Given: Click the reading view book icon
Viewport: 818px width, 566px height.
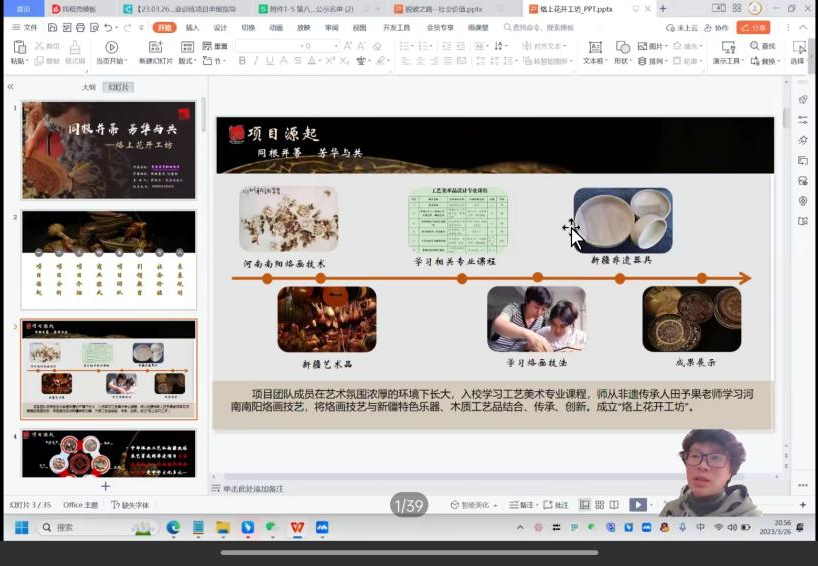Looking at the screenshot, I should point(614,504).
